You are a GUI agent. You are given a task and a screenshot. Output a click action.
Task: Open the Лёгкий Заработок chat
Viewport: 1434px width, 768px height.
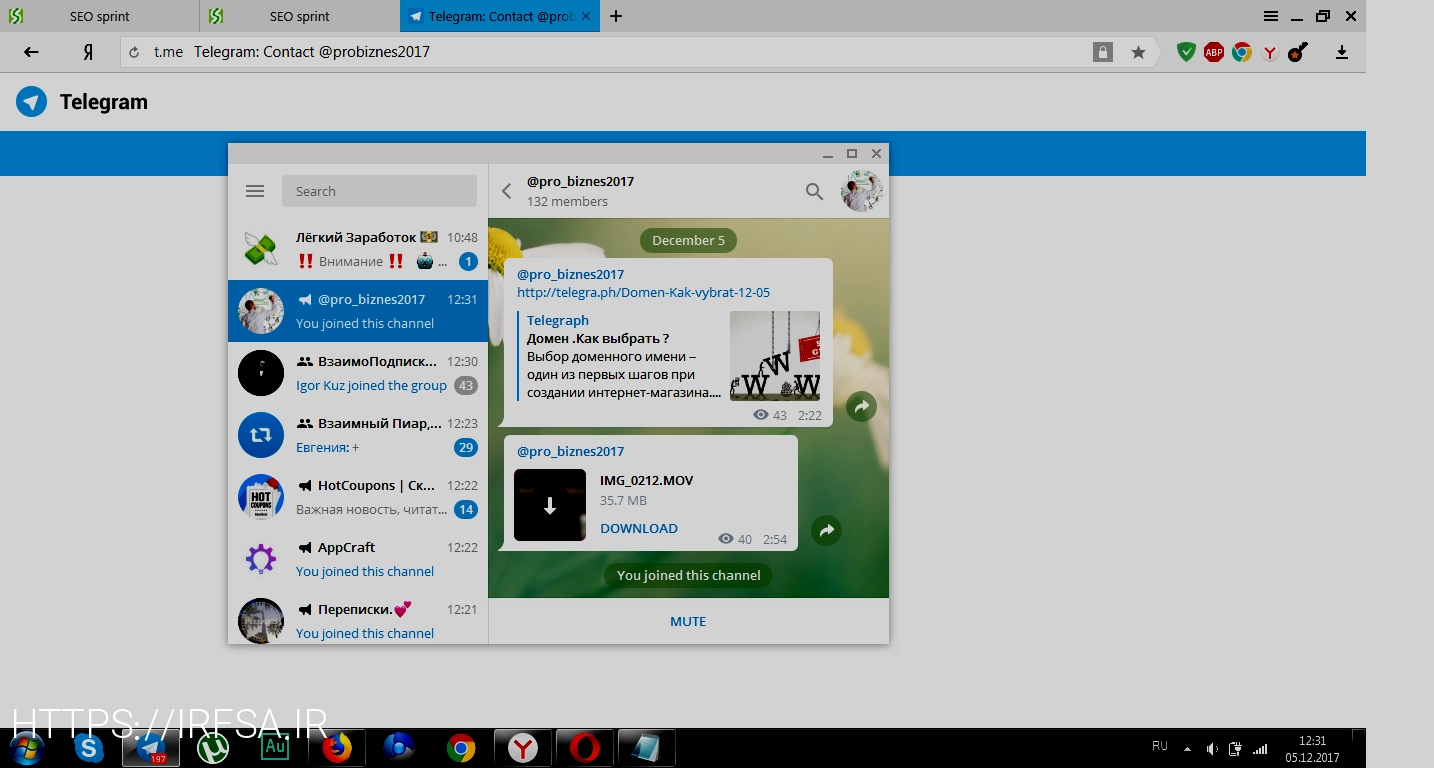[x=358, y=249]
